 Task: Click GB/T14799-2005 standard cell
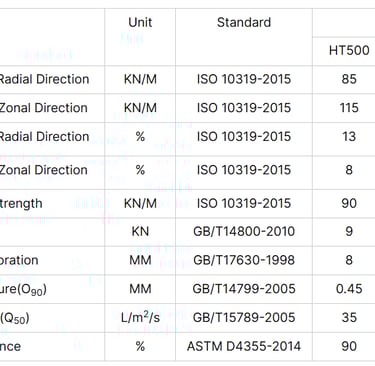(x=244, y=289)
